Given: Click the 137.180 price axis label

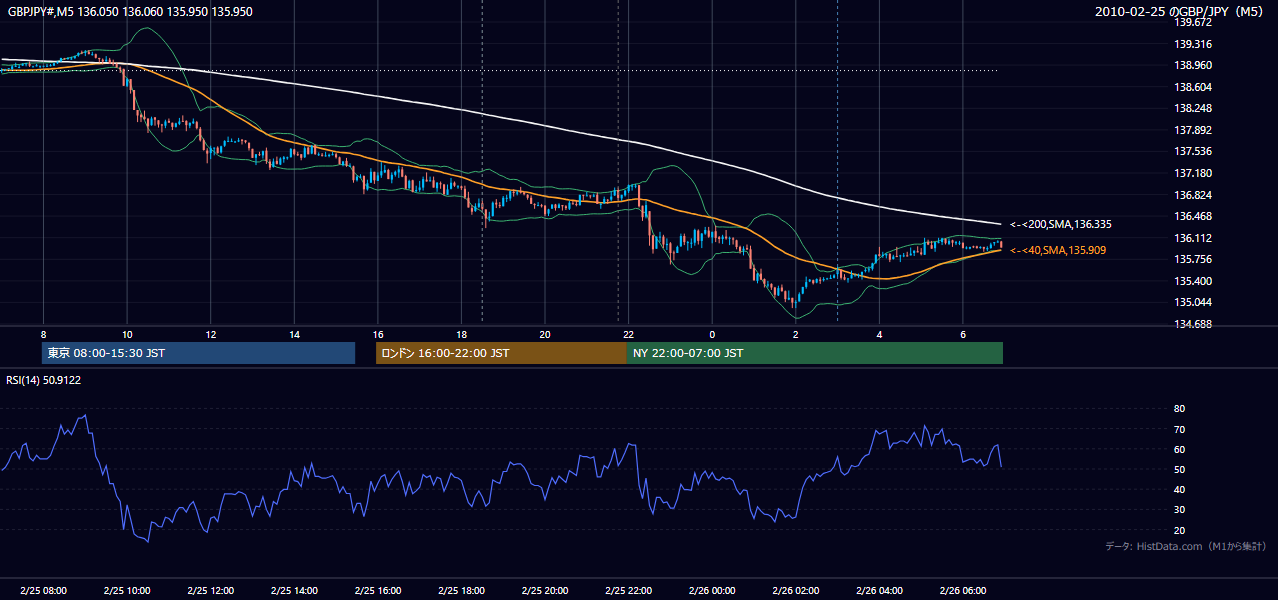Looking at the screenshot, I should 1194,173.
